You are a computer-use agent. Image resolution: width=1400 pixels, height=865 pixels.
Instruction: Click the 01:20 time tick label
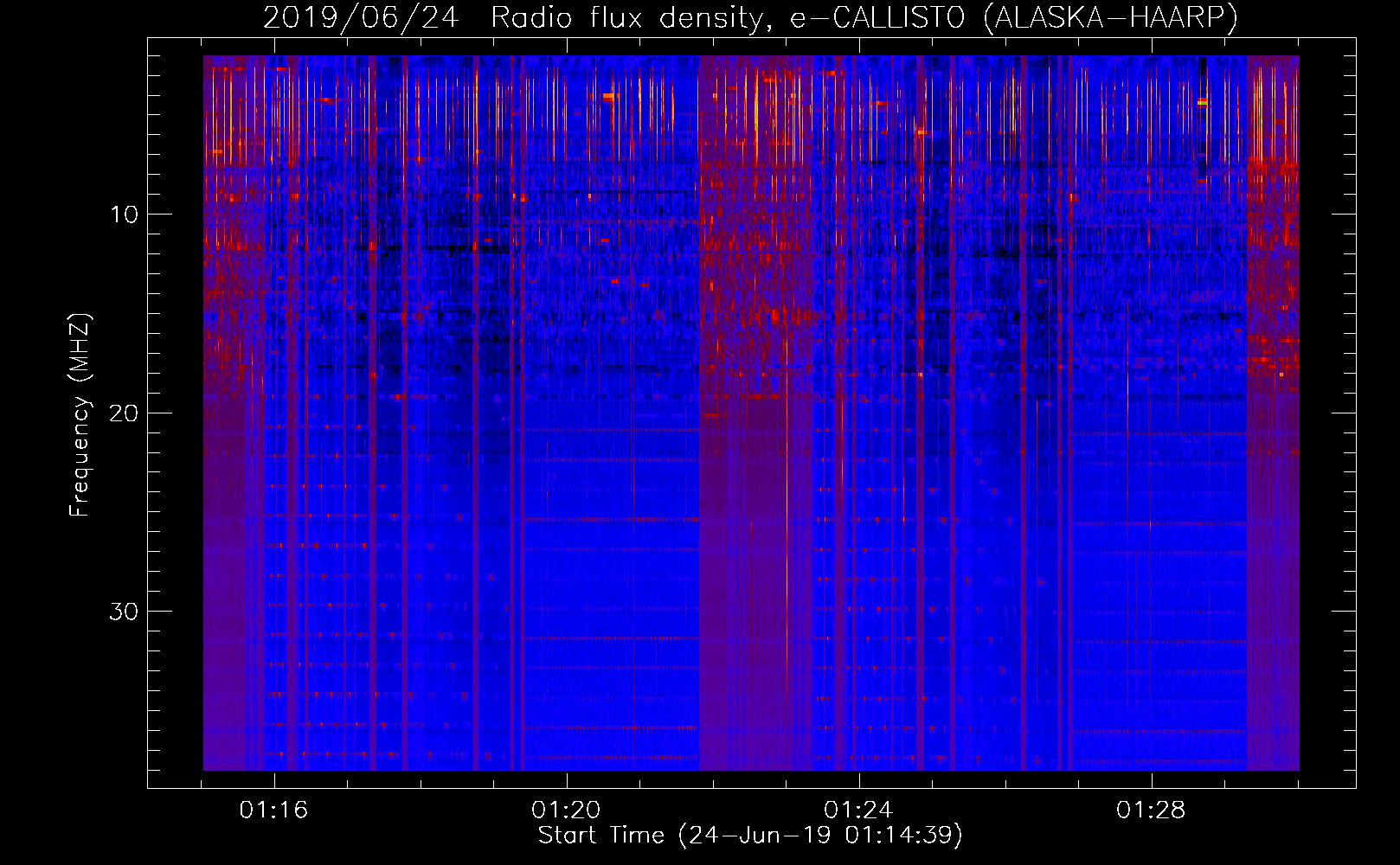[566, 811]
